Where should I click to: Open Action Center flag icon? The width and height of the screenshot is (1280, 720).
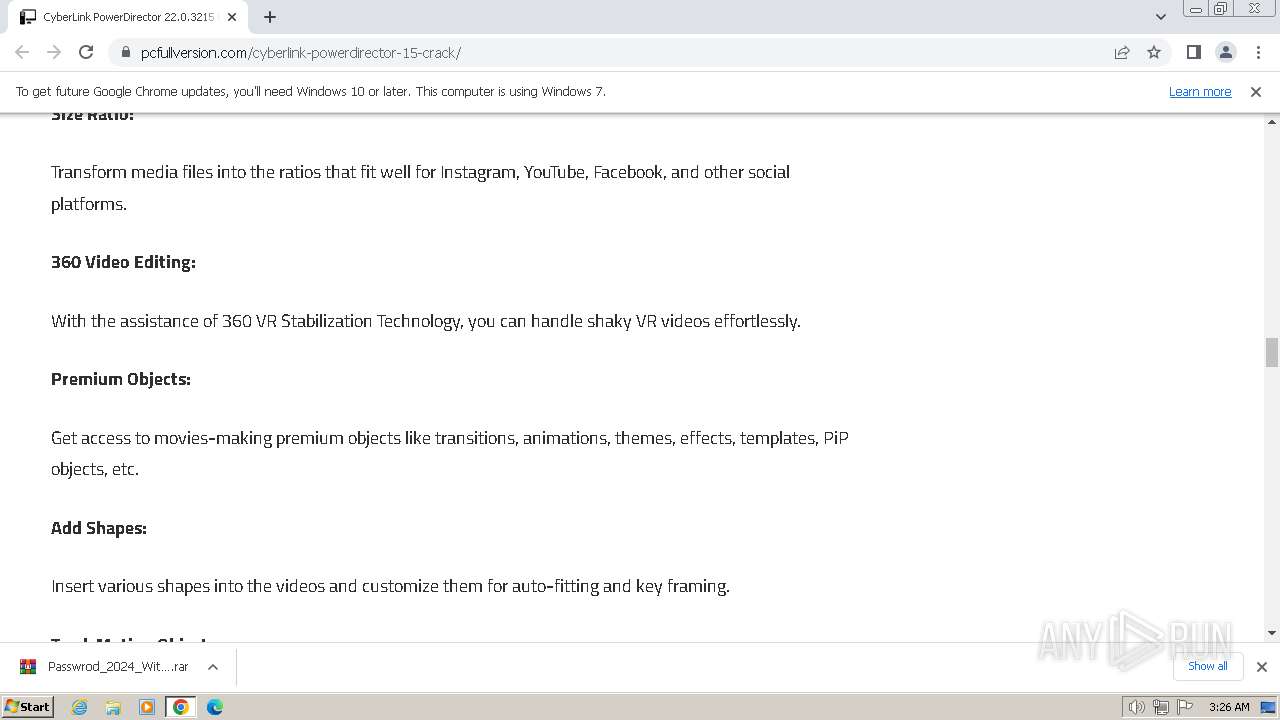click(x=1183, y=707)
